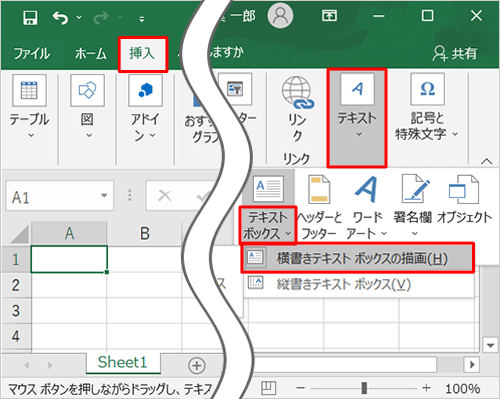500x399 pixels.
Task: Open the Undo history dropdown arrow
Action: 79,17
